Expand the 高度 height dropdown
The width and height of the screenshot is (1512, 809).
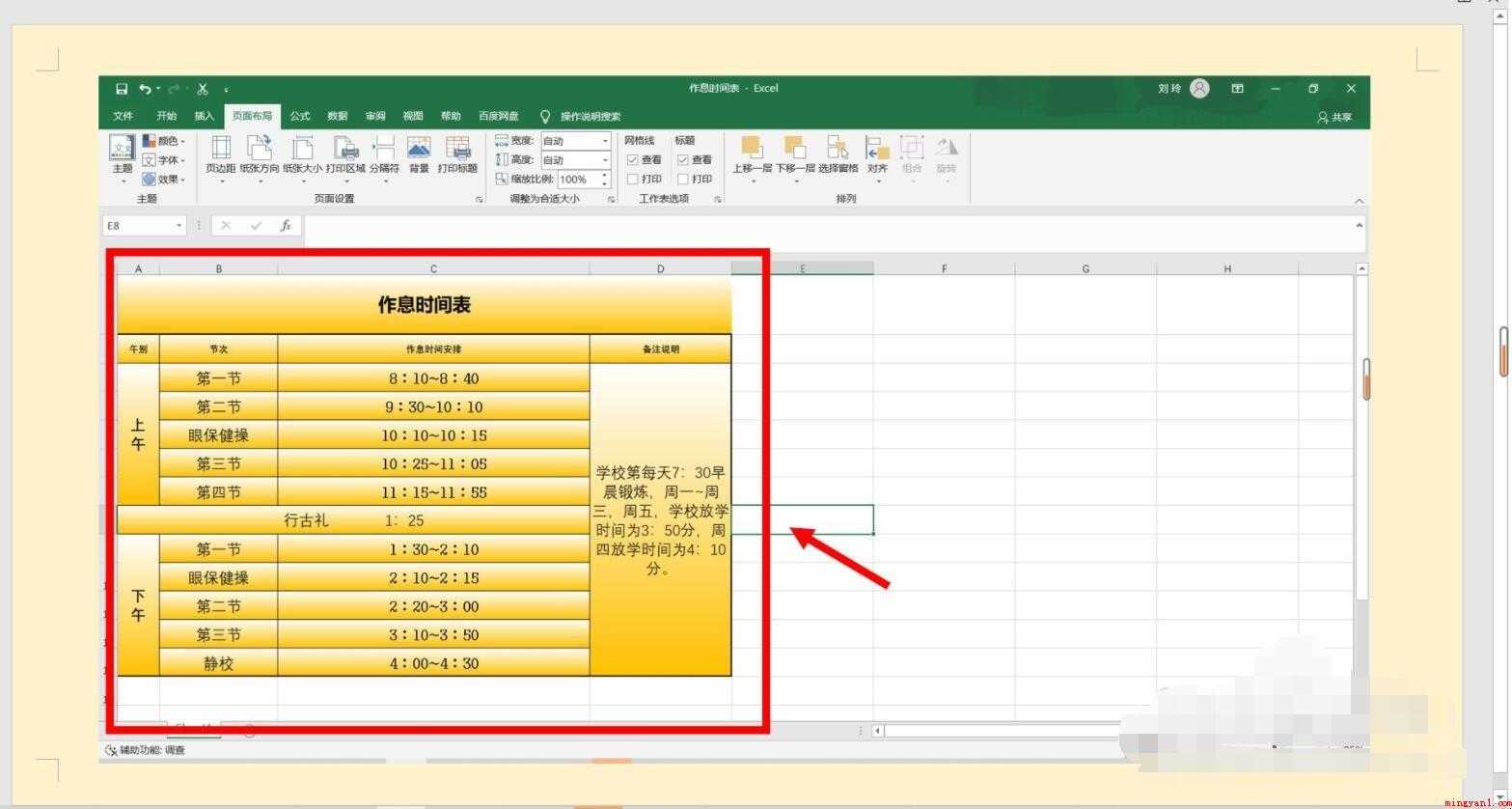(x=576, y=160)
